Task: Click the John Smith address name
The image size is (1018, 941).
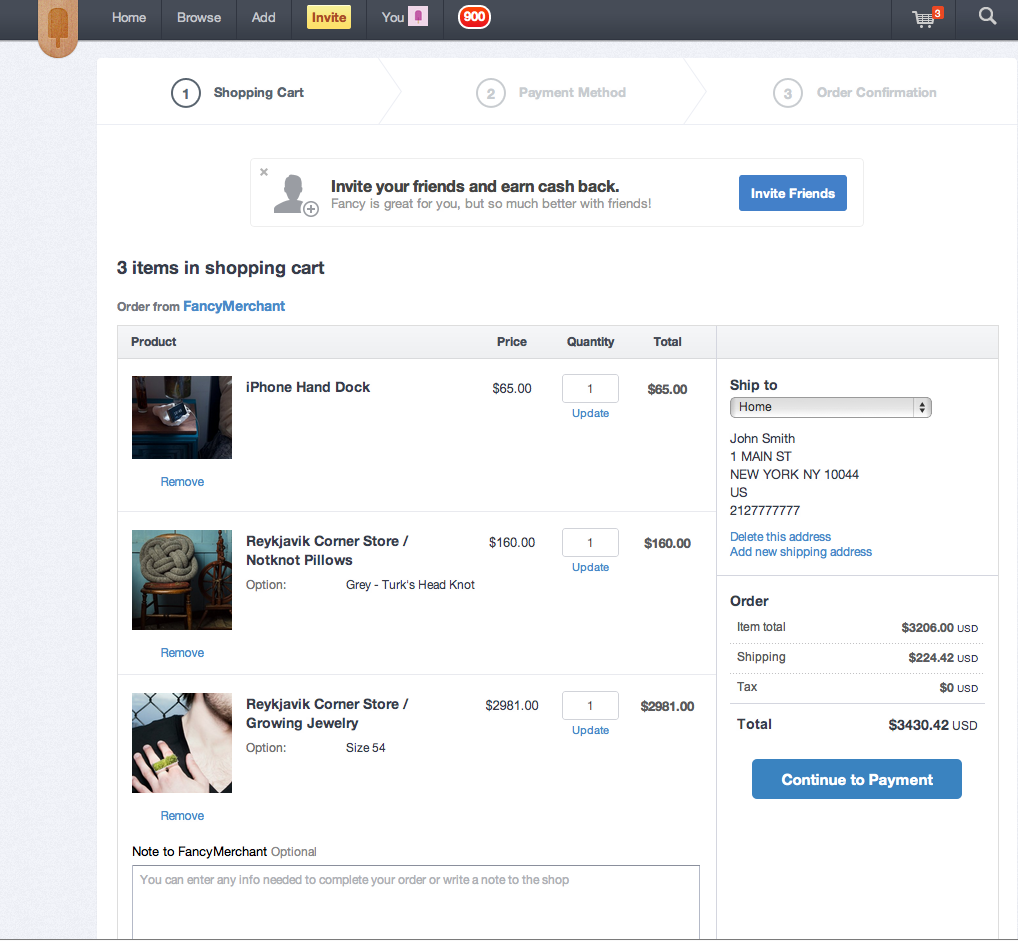Action: 762,438
